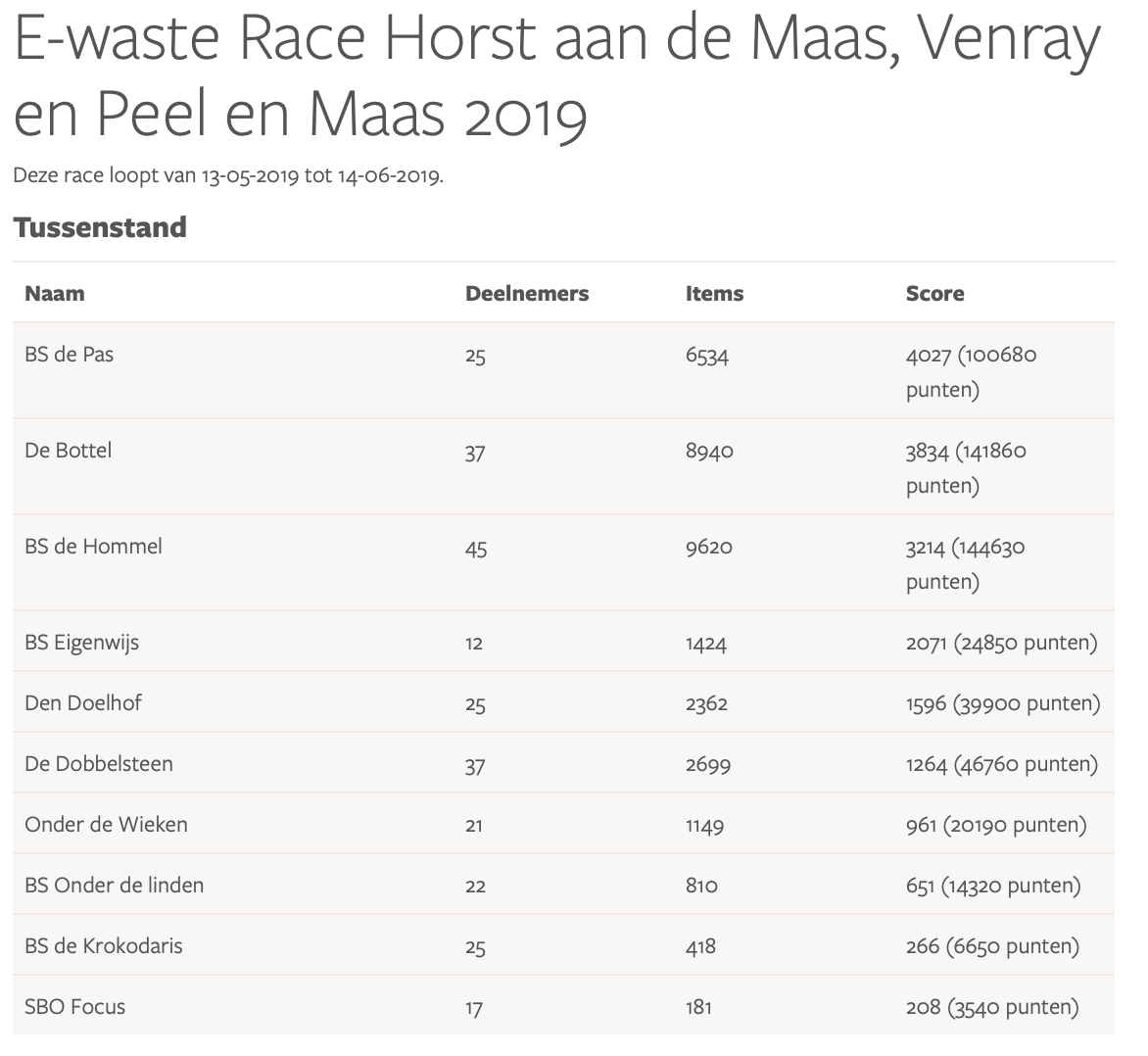Viewport: 1148px width, 1056px height.
Task: Click the items count 9620
Action: click(x=709, y=547)
